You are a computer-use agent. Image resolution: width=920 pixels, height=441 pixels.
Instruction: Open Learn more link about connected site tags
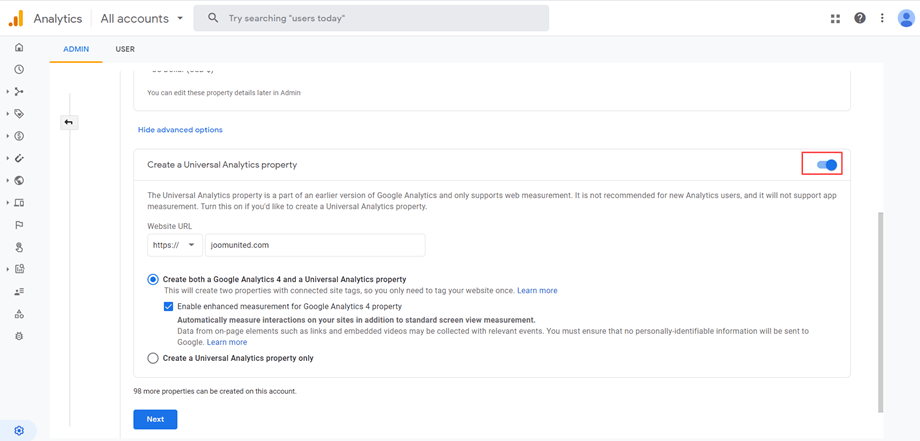(537, 290)
